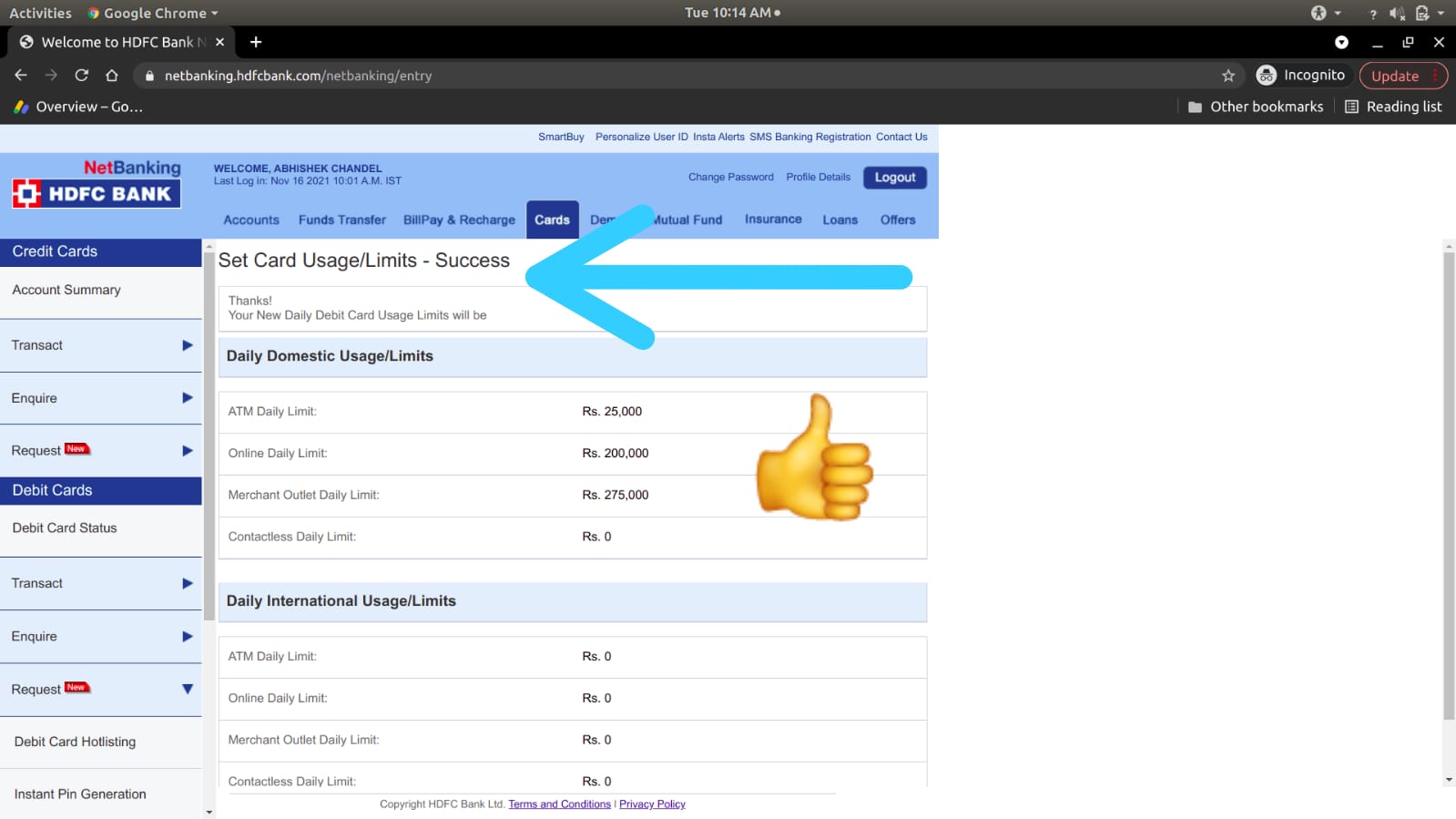Switch to the Mutual Fund tab
The image size is (1456, 819).
pyautogui.click(x=687, y=220)
